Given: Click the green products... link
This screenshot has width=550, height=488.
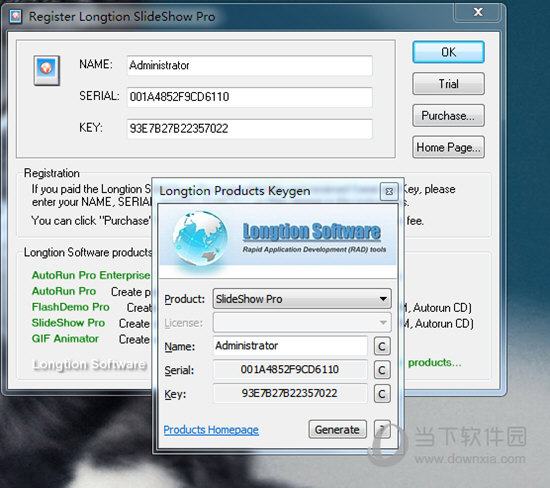Looking at the screenshot, I should click(x=435, y=362).
